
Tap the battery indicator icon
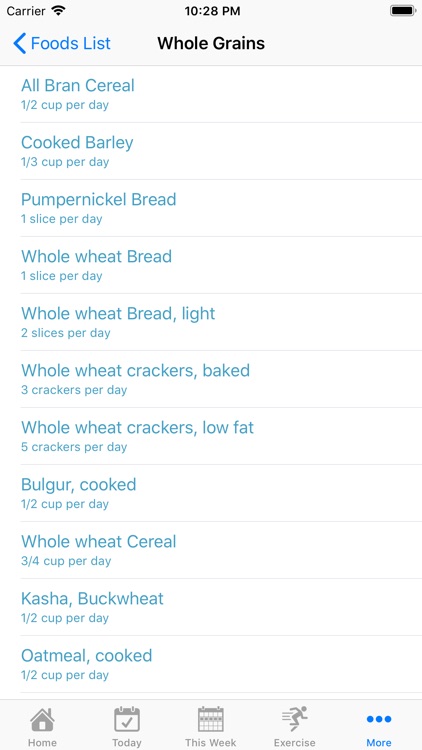(x=403, y=11)
